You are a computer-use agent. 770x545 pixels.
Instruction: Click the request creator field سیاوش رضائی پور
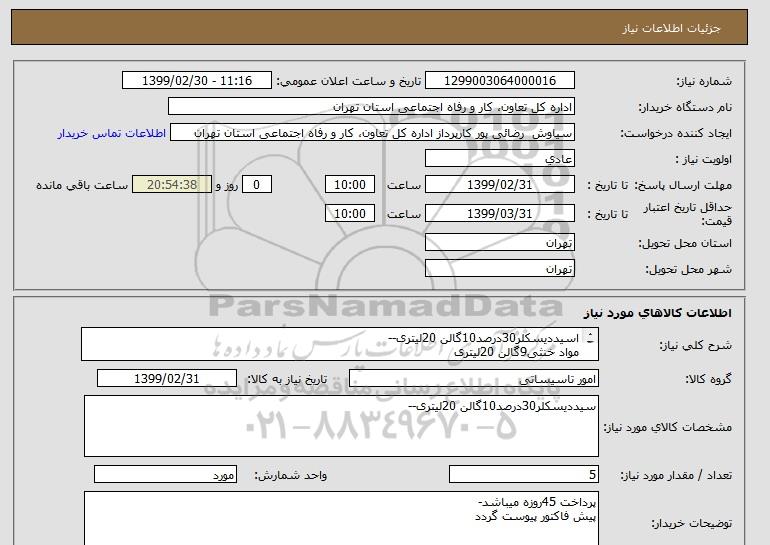372,133
